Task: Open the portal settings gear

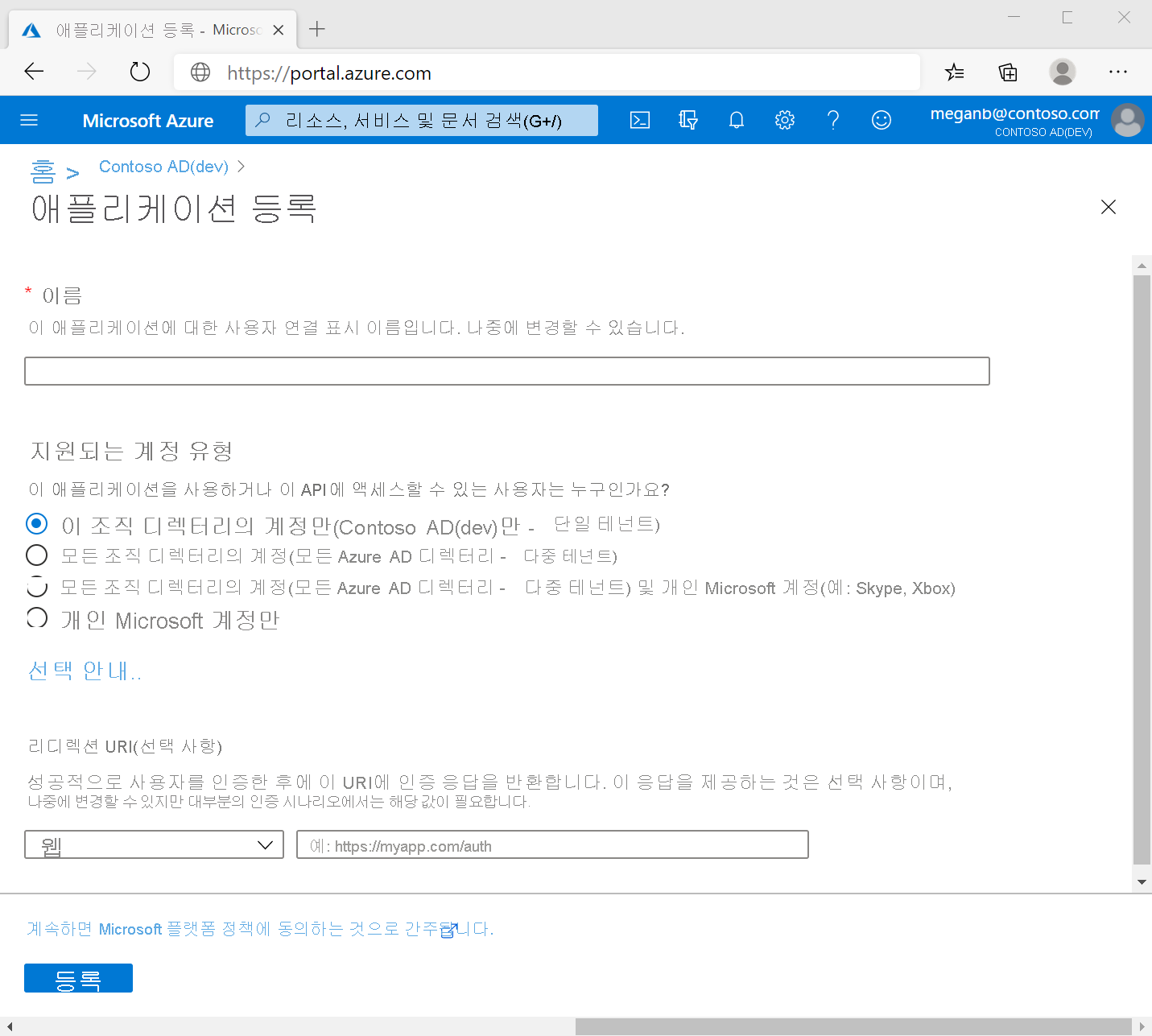Action: point(784,120)
